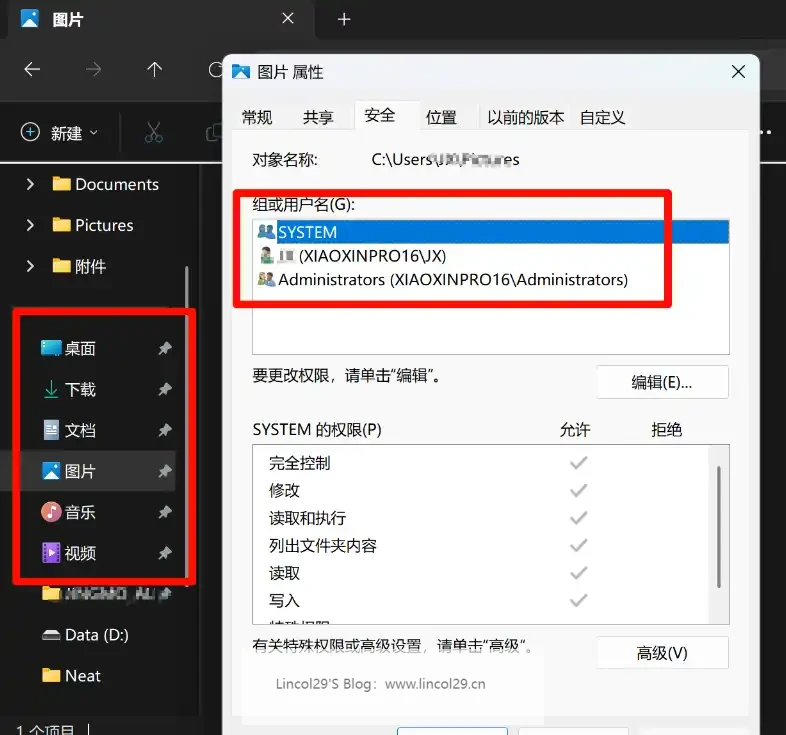Open 音乐 folder in sidebar
786x735 pixels.
tap(80, 512)
